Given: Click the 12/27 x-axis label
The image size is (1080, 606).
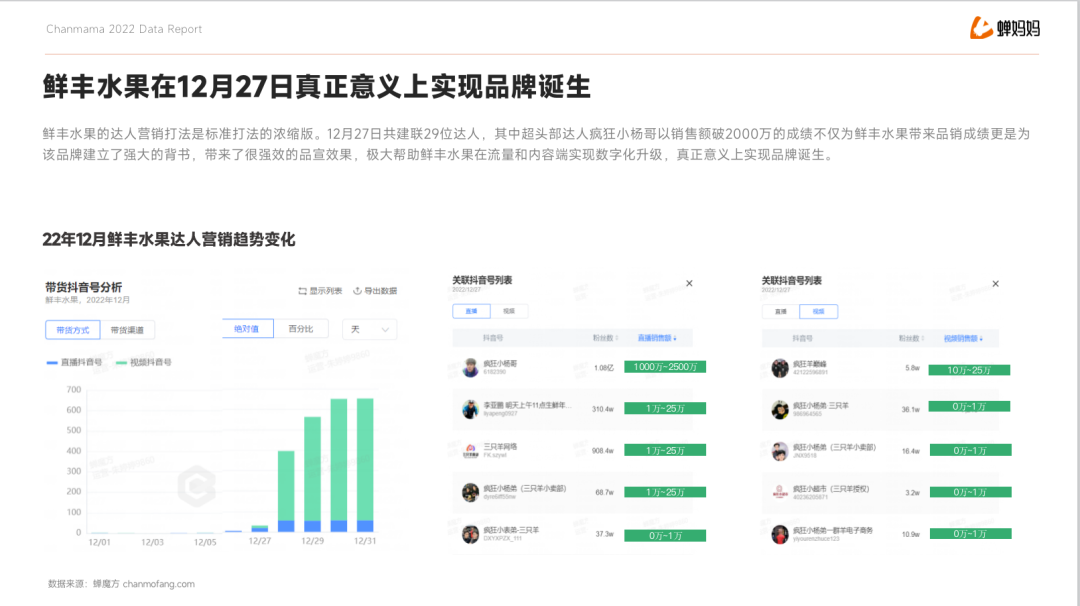Looking at the screenshot, I should (x=260, y=541).
